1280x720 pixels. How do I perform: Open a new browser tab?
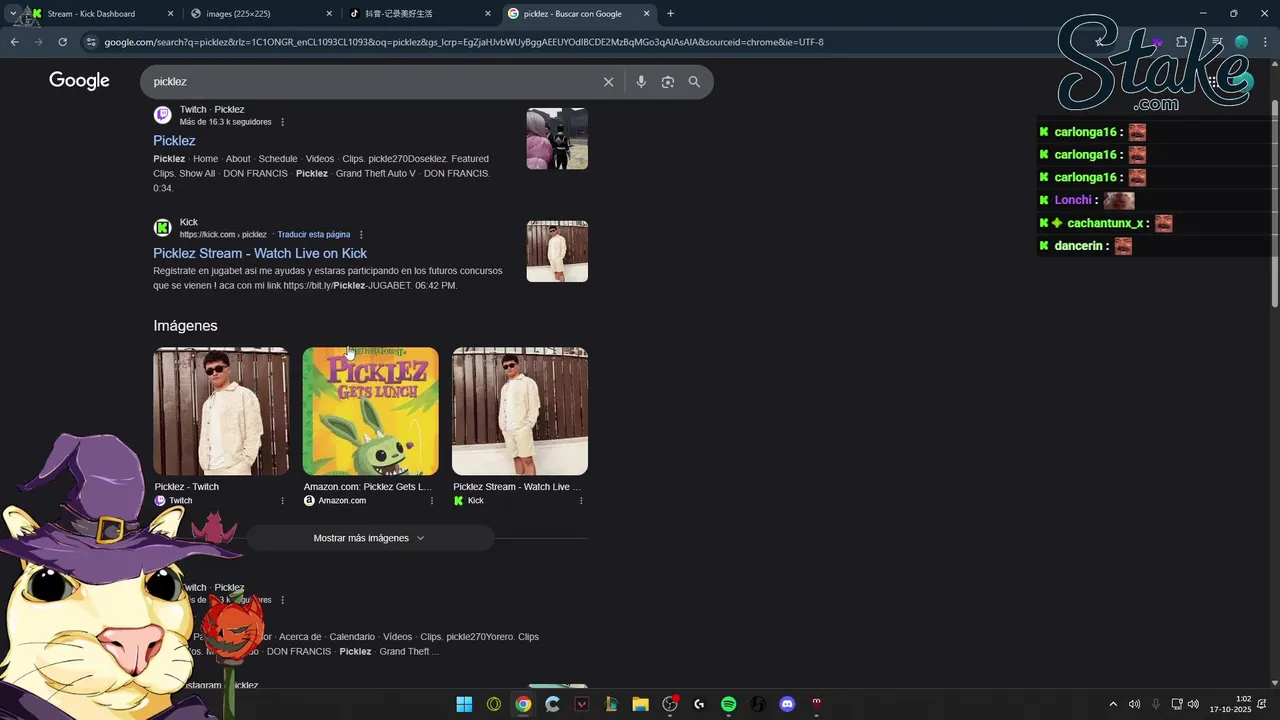click(670, 14)
